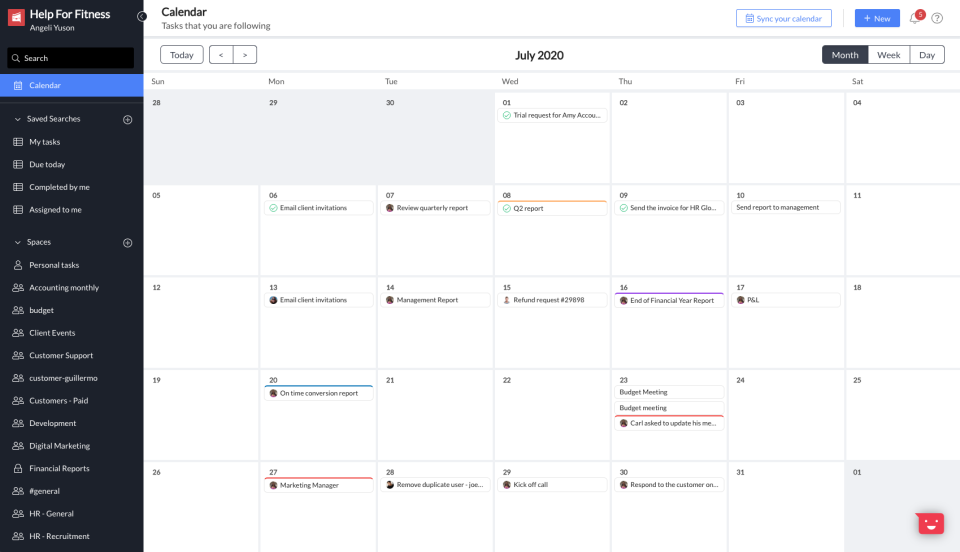
Task: Click the avatar on Review quarterly report task
Action: coord(390,208)
